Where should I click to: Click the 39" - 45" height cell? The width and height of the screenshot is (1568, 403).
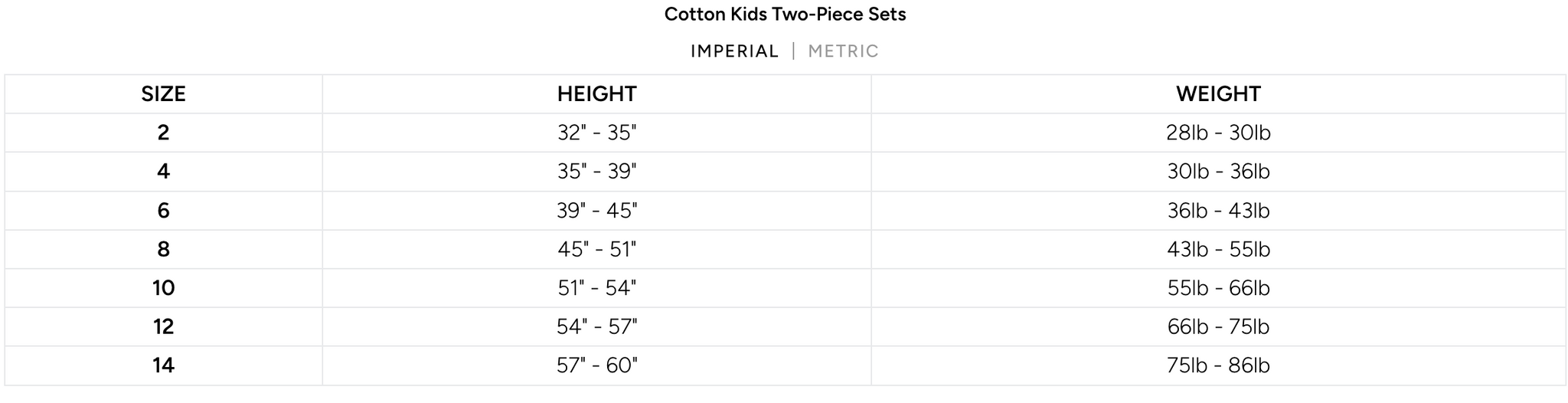click(596, 211)
